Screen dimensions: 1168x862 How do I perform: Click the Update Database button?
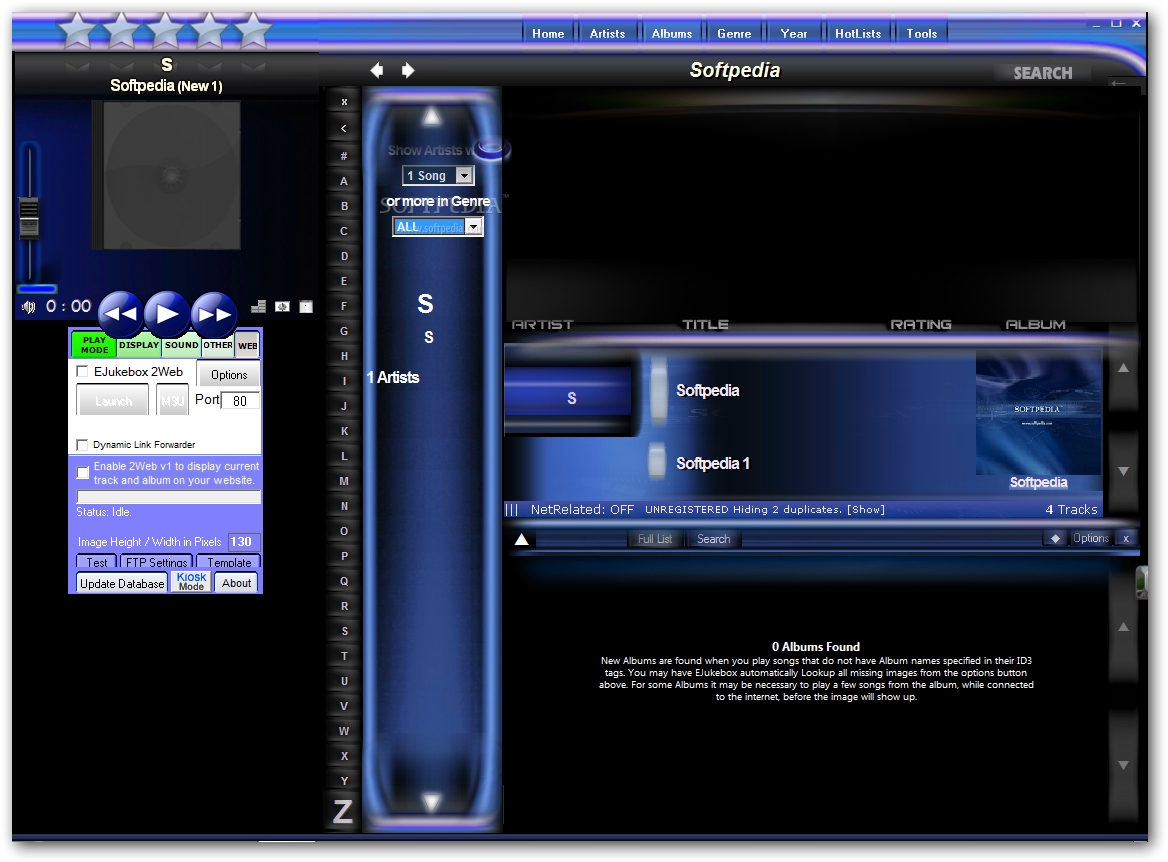[x=122, y=583]
